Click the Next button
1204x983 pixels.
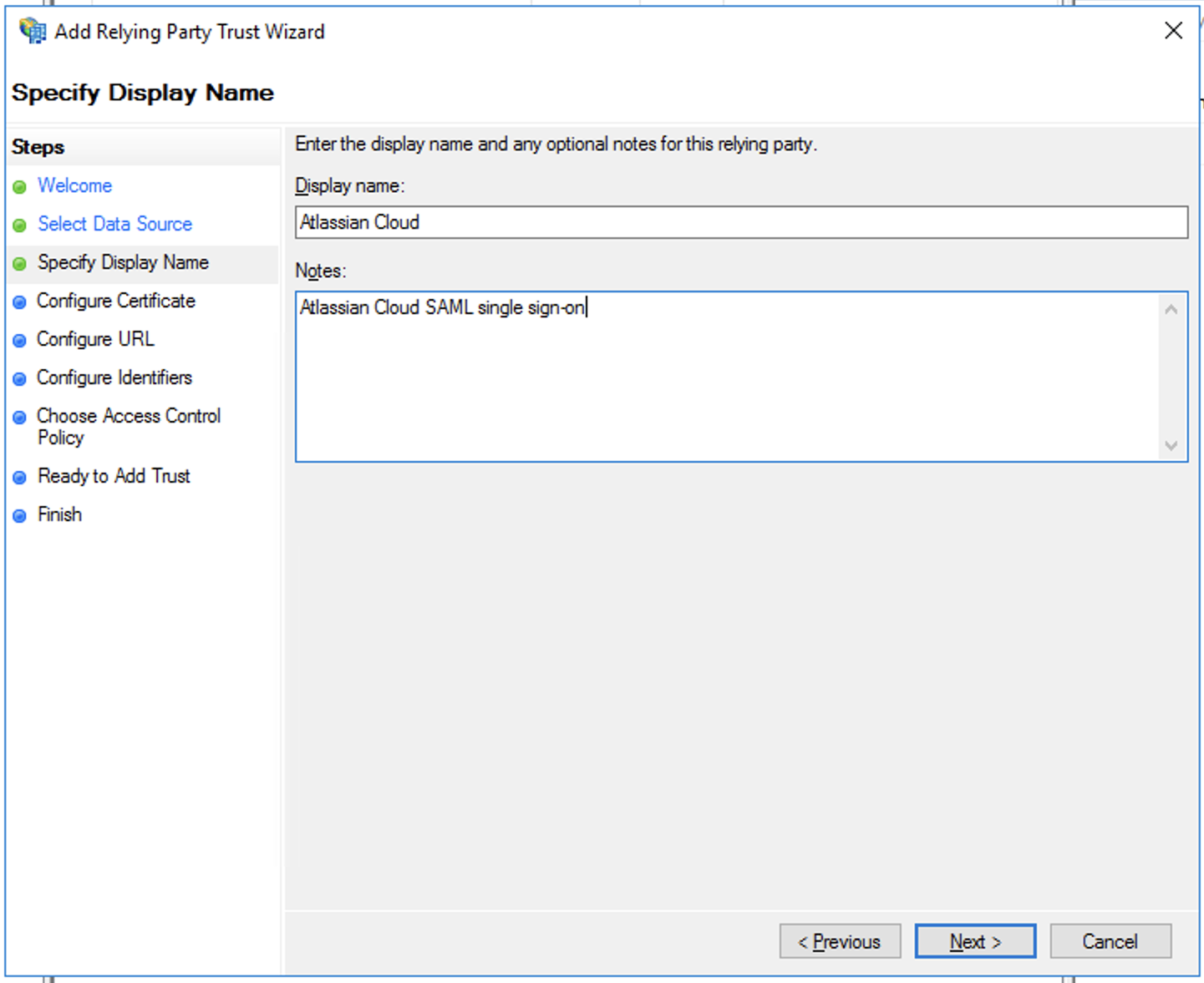pos(975,941)
